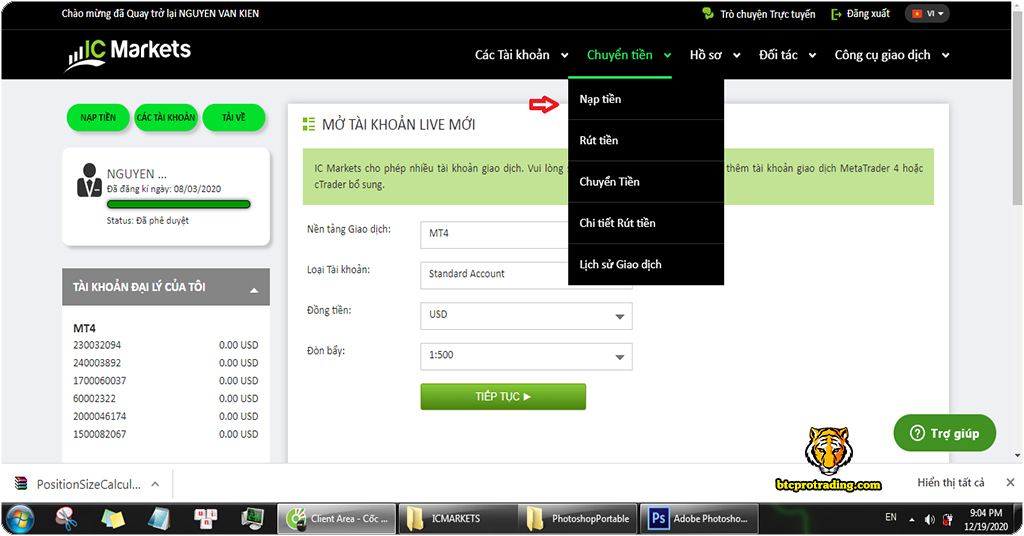Screen dimensions: 1024x536
Task: Click the IC Markets logo
Action: [129, 54]
